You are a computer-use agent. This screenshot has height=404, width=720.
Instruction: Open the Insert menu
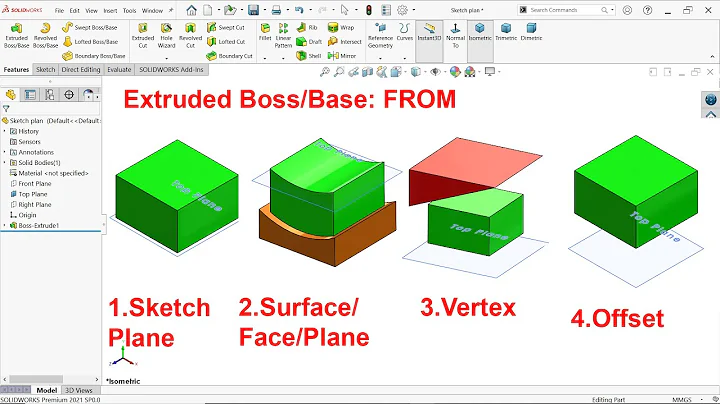[x=110, y=10]
